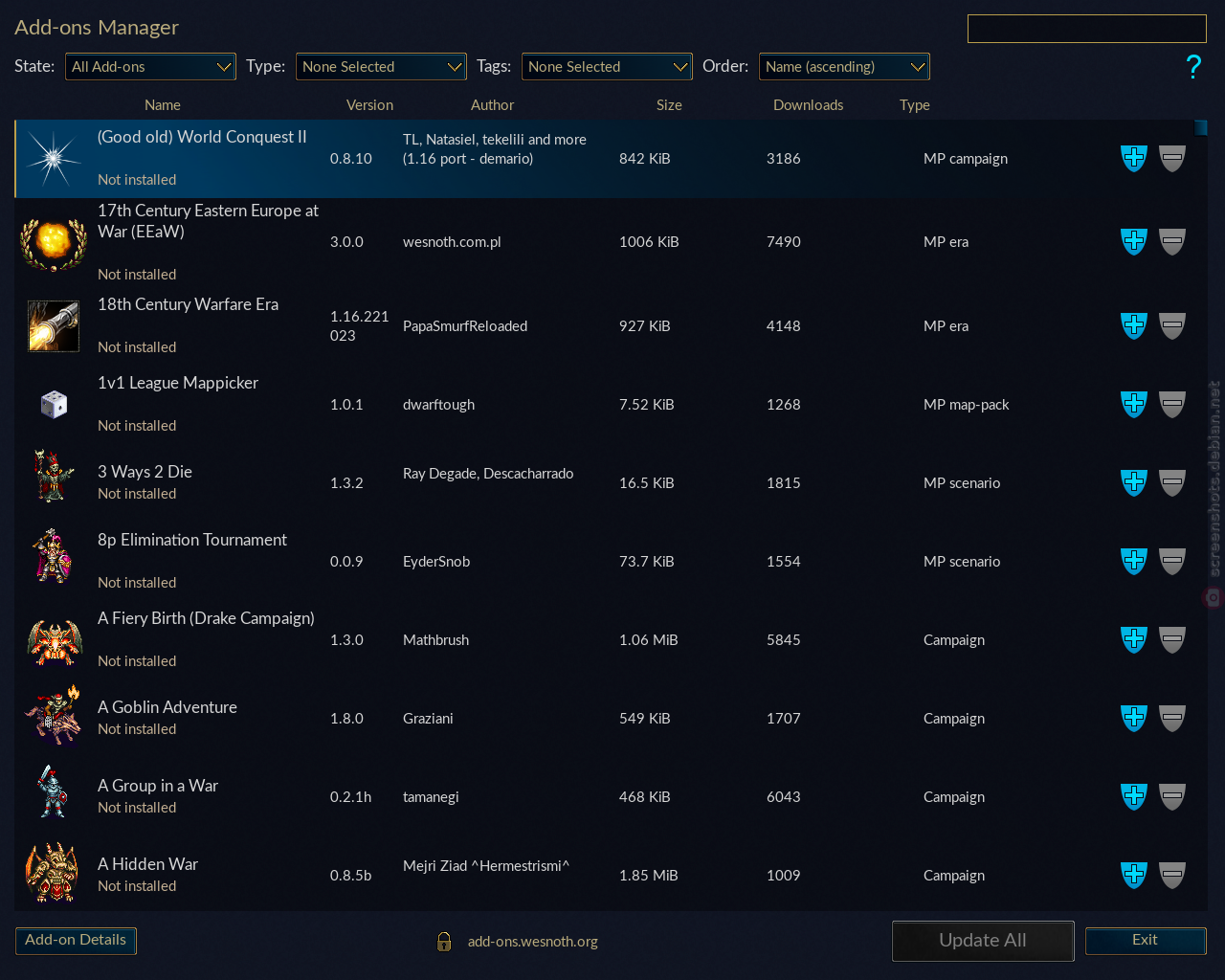The image size is (1225, 980).
Task: Select A Hidden War creature thumbnail
Action: click(x=52, y=872)
